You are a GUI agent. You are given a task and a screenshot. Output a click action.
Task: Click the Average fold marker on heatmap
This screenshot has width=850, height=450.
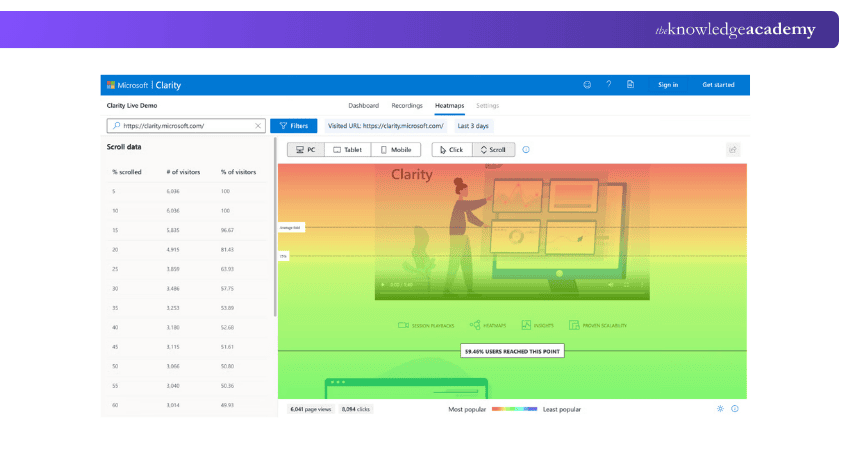pos(291,228)
